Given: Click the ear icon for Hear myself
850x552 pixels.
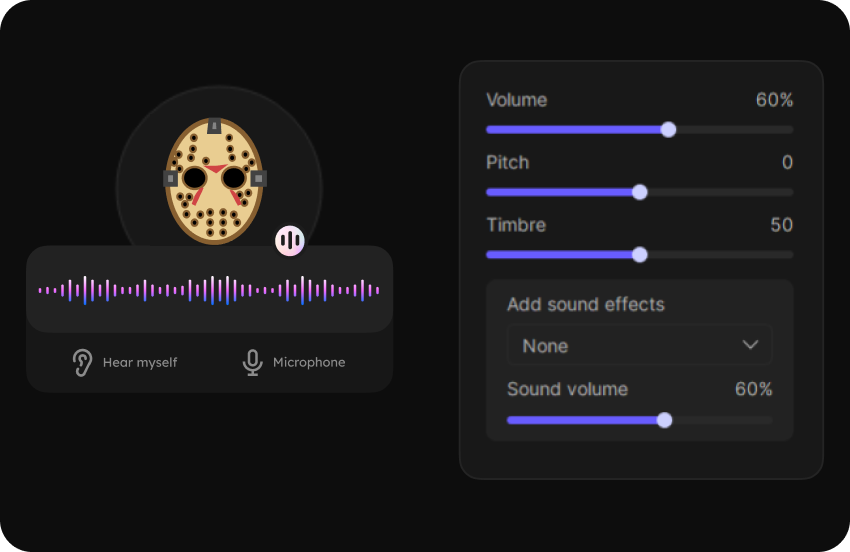Looking at the screenshot, I should pyautogui.click(x=82, y=362).
